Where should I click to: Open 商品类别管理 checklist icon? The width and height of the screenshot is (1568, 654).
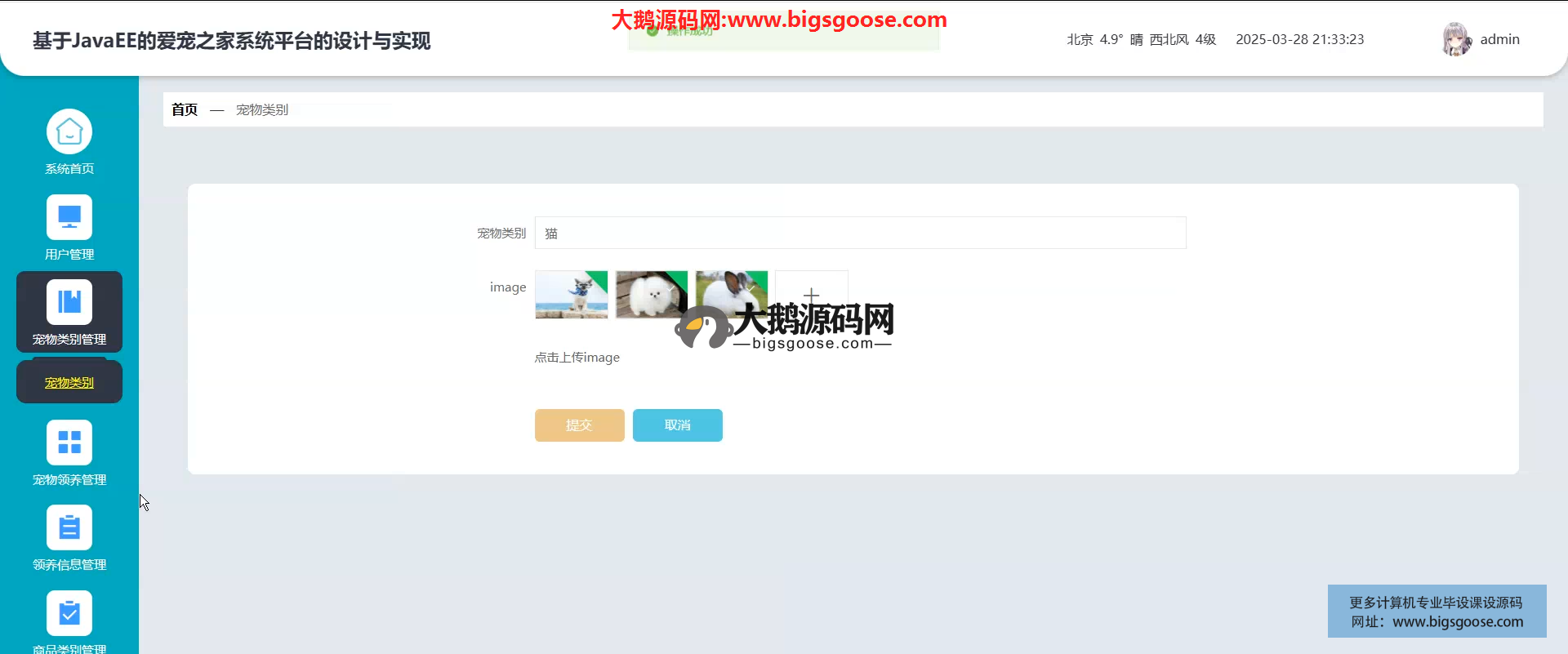[69, 612]
